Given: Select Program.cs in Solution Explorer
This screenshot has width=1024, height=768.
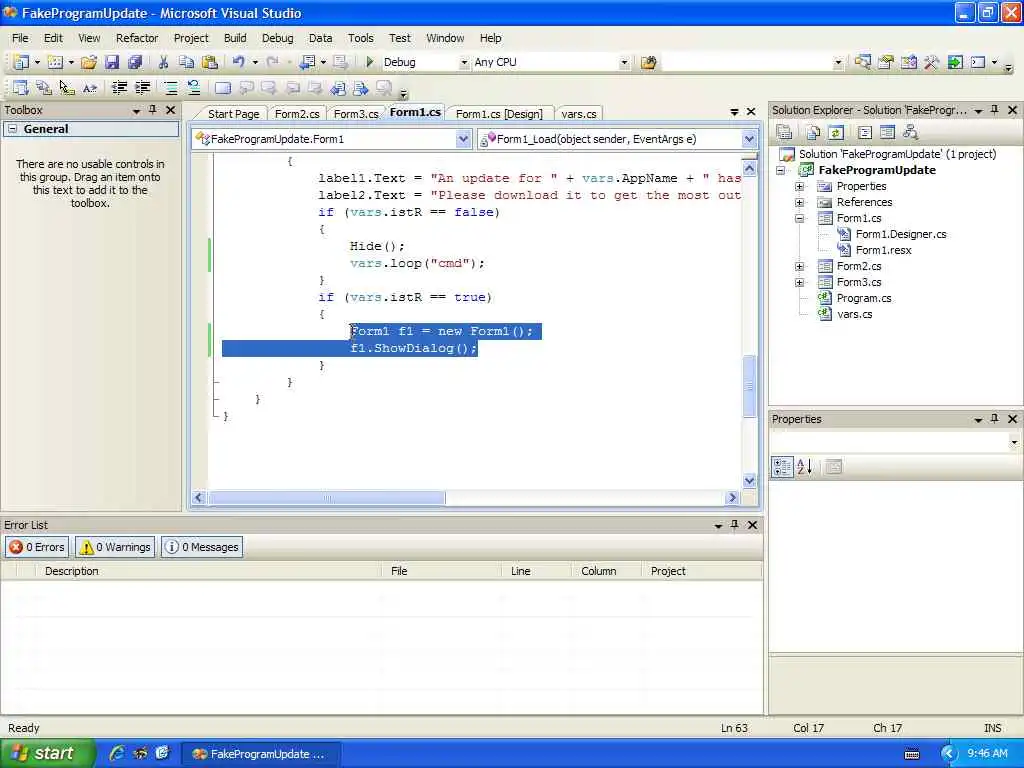Looking at the screenshot, I should (x=864, y=298).
